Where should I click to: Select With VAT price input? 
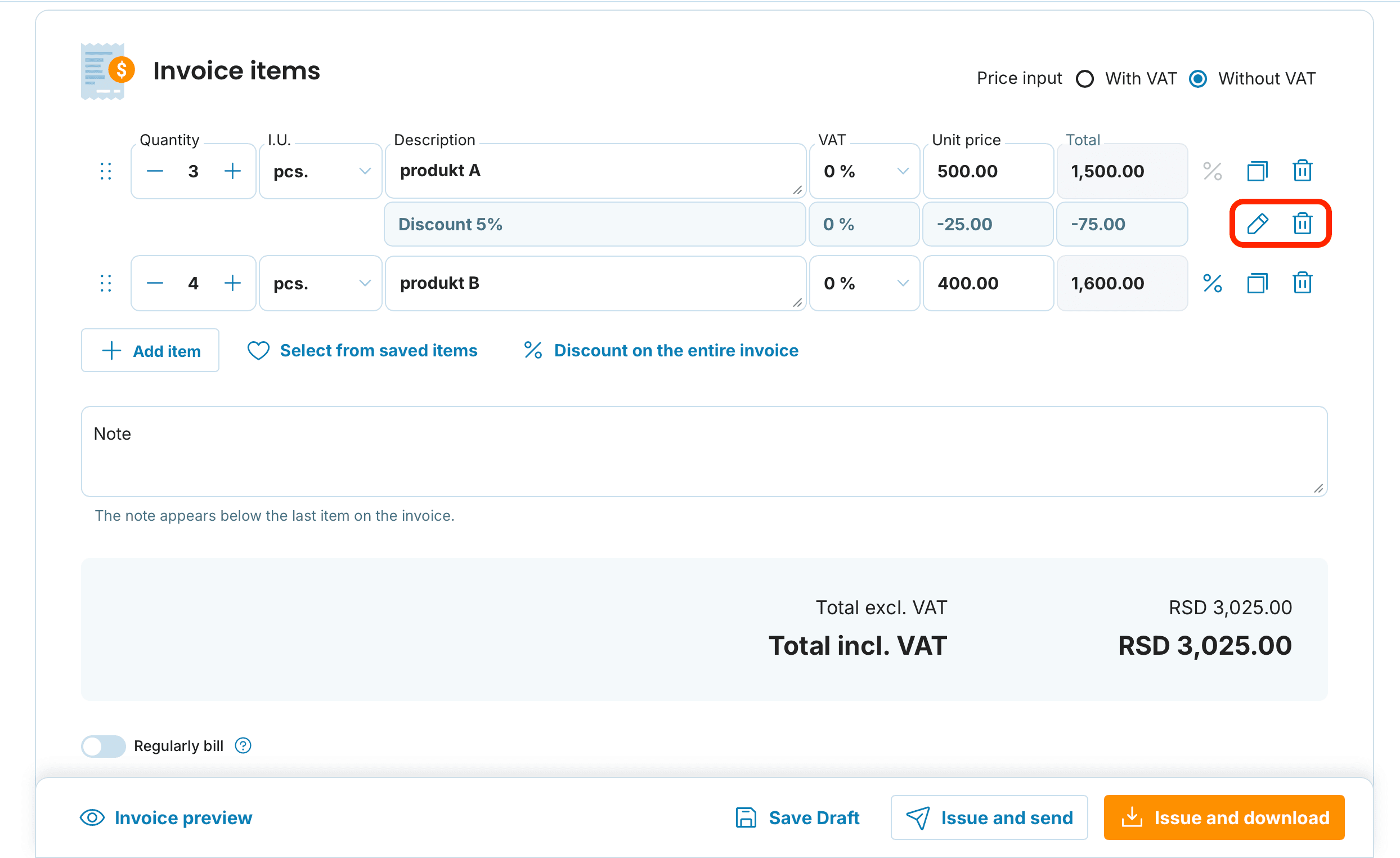[1085, 78]
